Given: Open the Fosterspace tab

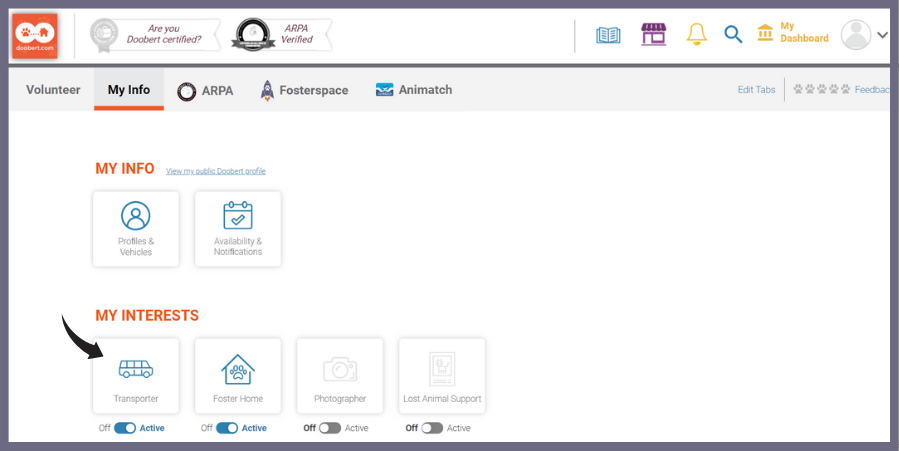Looking at the screenshot, I should (304, 91).
